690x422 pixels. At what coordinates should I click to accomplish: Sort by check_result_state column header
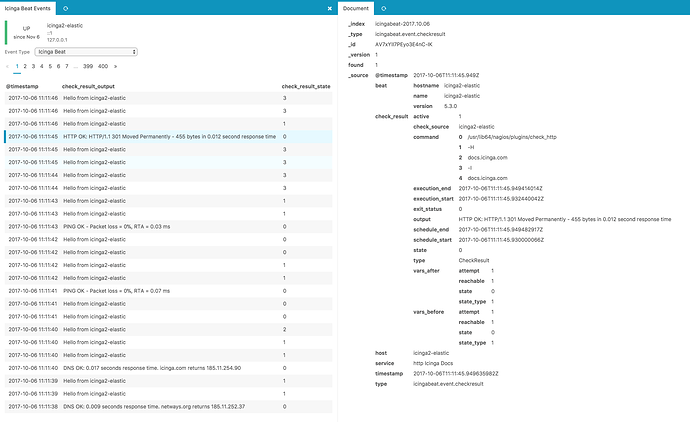[306, 86]
